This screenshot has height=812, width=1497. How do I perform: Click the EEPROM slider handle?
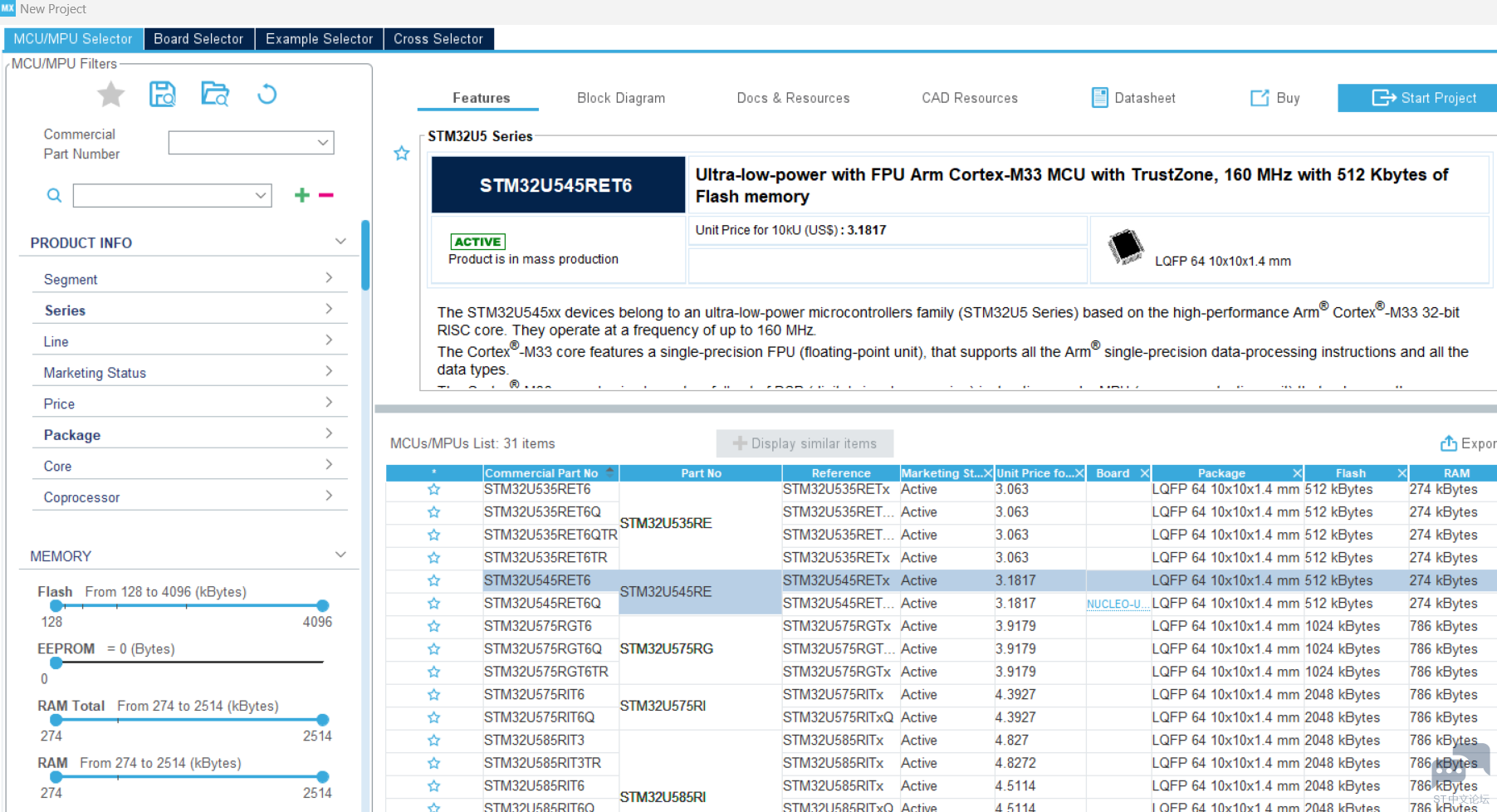pyautogui.click(x=56, y=663)
